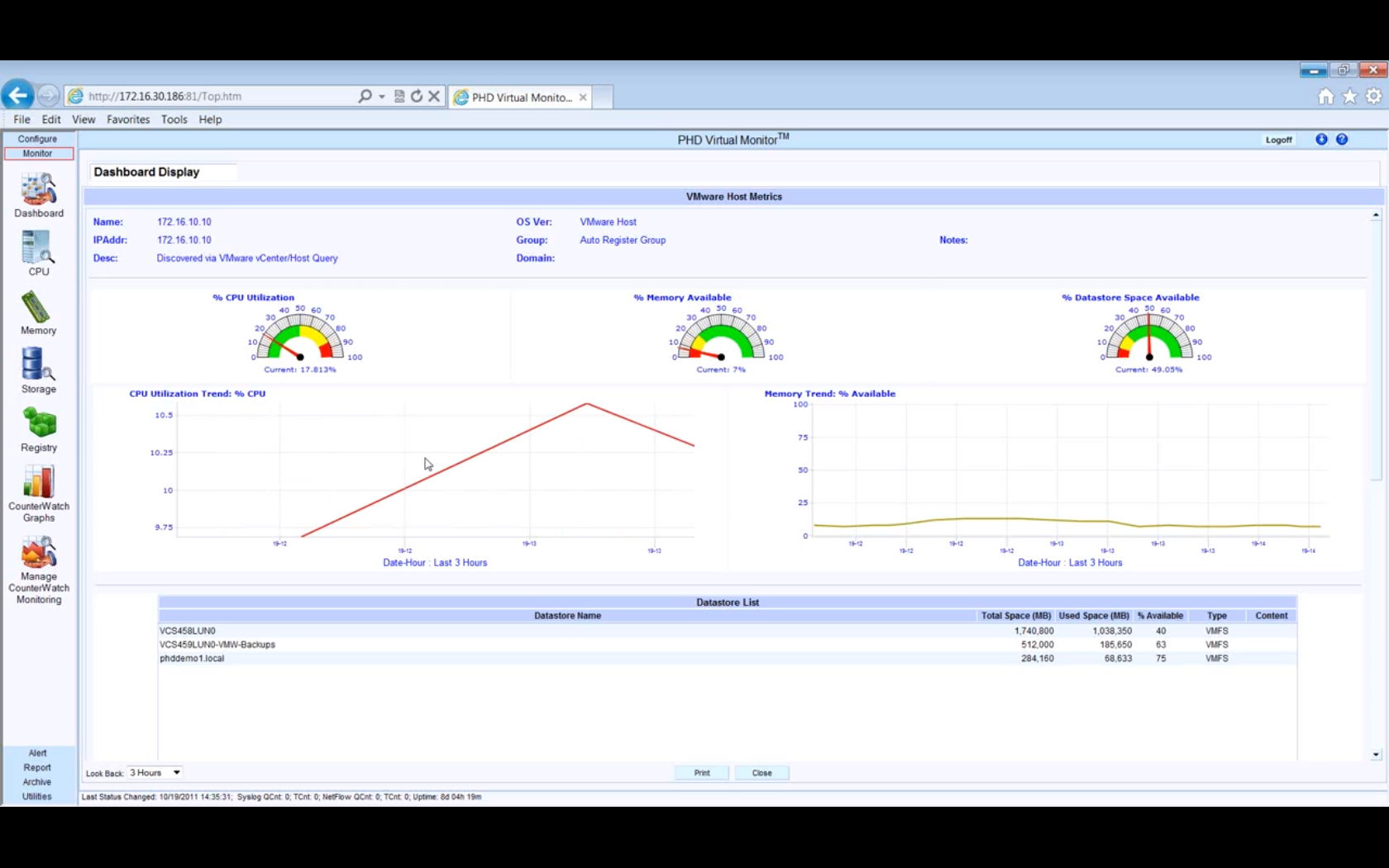1389x868 pixels.
Task: Click the CPU Utilization Trend chart
Action: pyautogui.click(x=434, y=471)
